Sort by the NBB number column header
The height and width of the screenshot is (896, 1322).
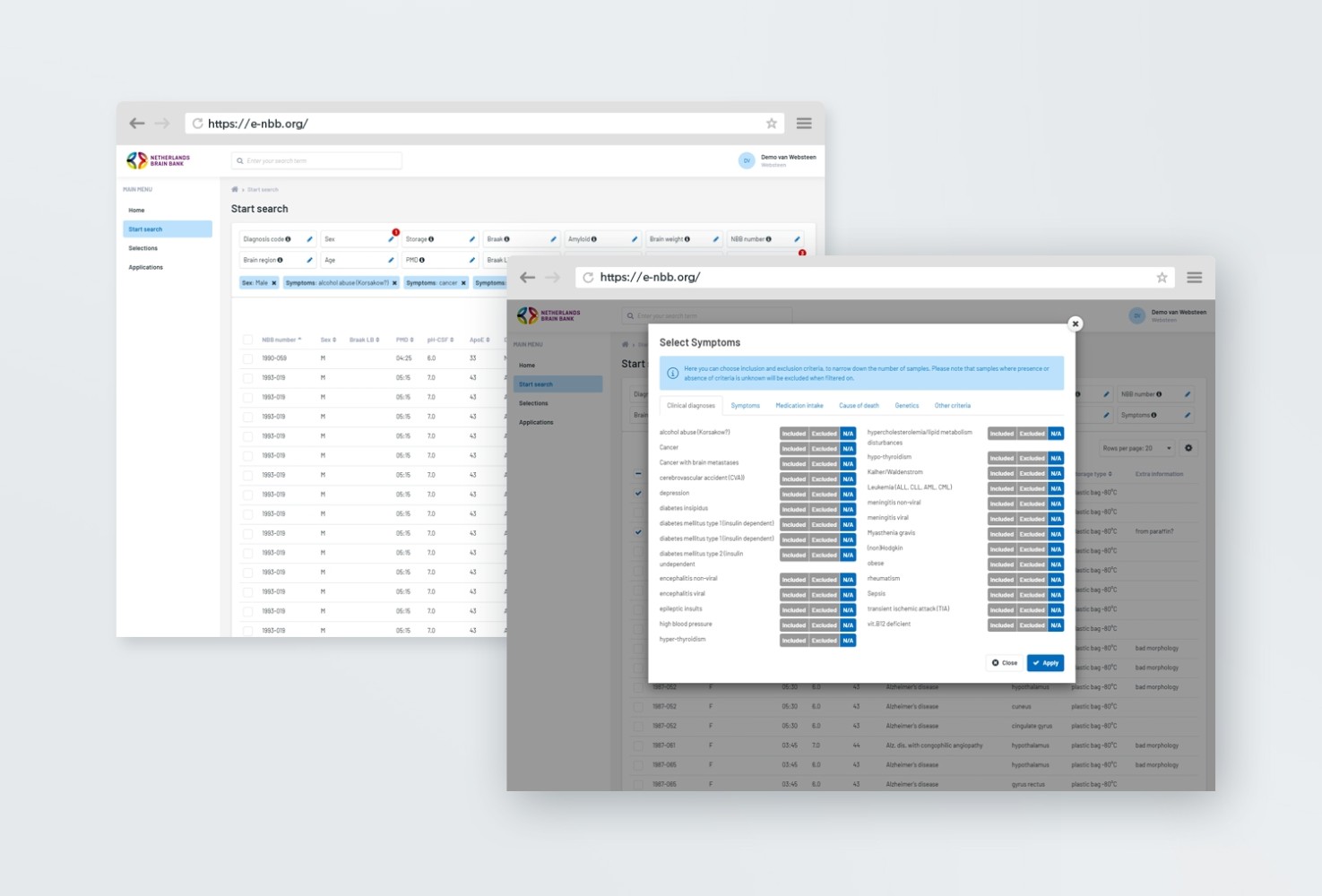click(x=281, y=340)
